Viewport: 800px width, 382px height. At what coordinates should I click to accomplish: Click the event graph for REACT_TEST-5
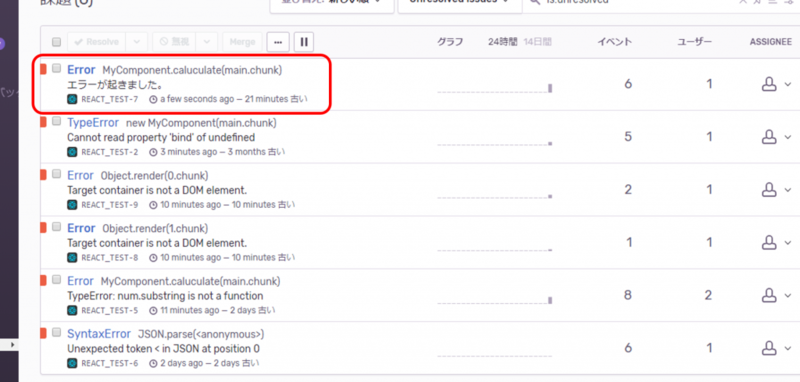tap(495, 299)
